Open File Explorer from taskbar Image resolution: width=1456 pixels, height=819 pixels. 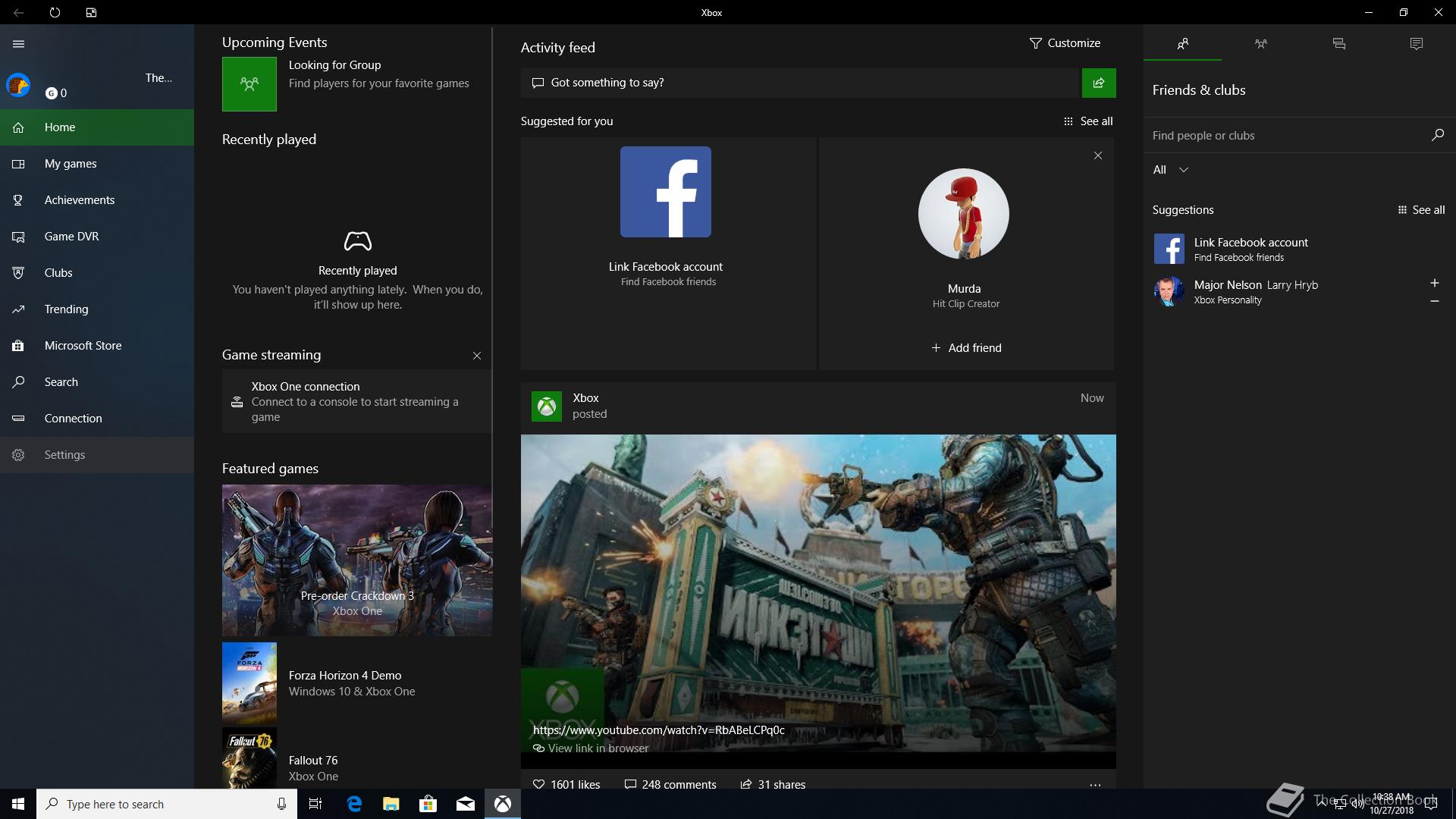coord(391,804)
